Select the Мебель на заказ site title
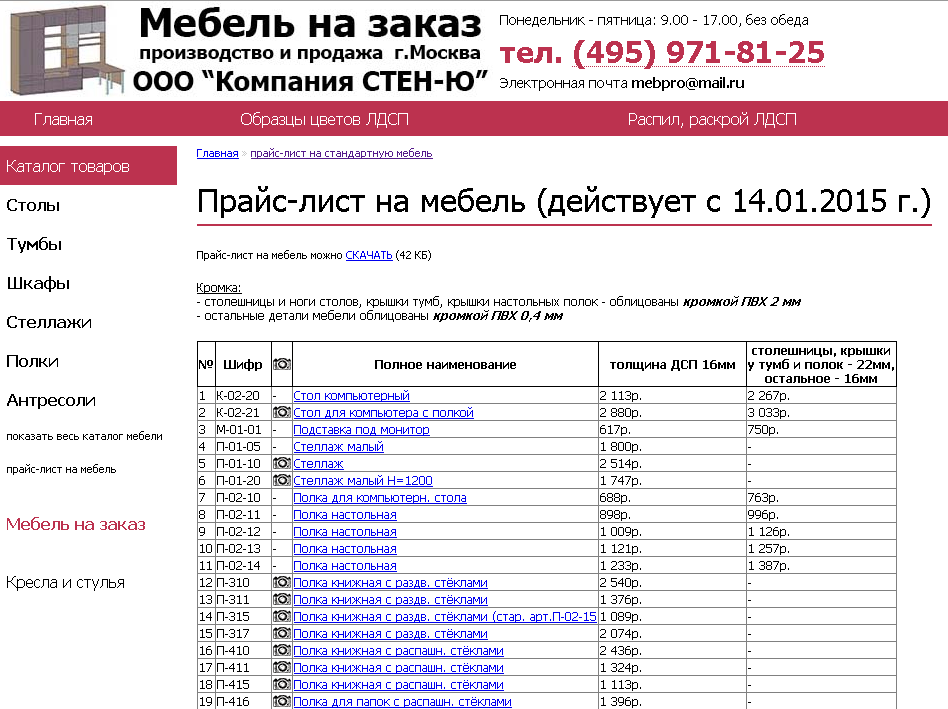The width and height of the screenshot is (948, 709). [310, 24]
